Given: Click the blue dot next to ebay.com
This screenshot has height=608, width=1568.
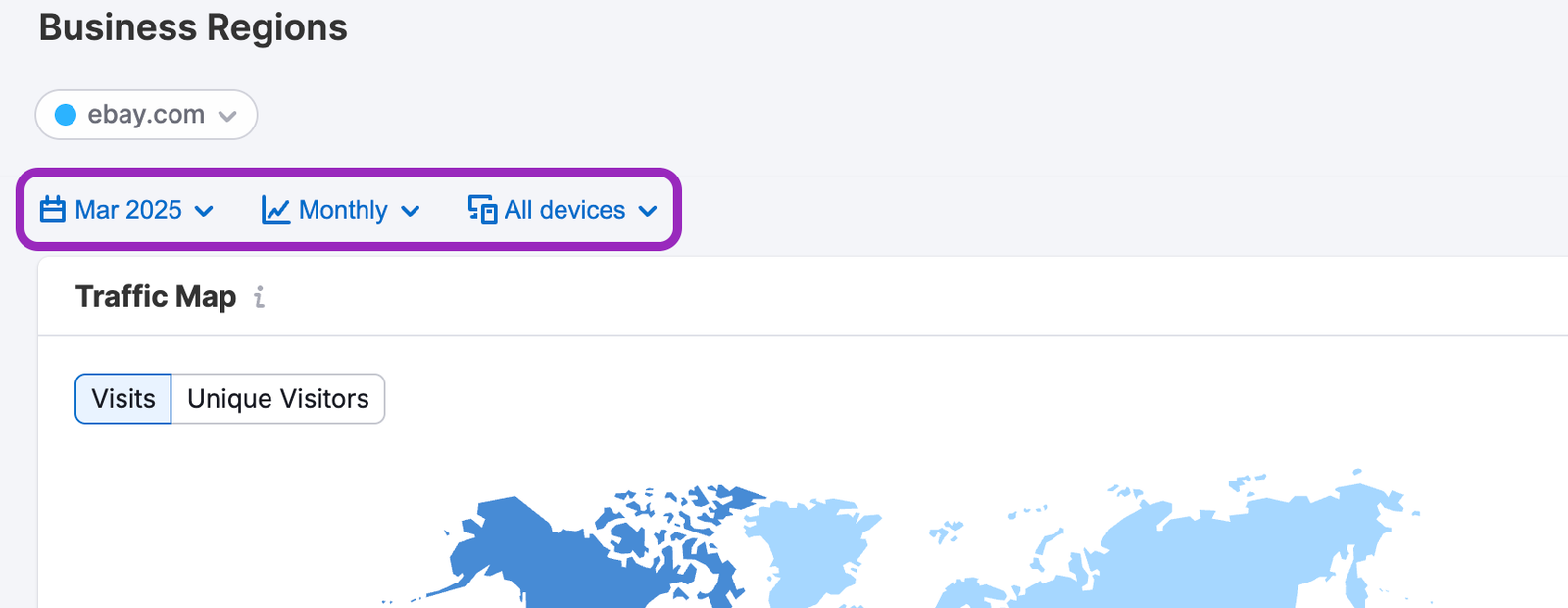Looking at the screenshot, I should pos(66,115).
